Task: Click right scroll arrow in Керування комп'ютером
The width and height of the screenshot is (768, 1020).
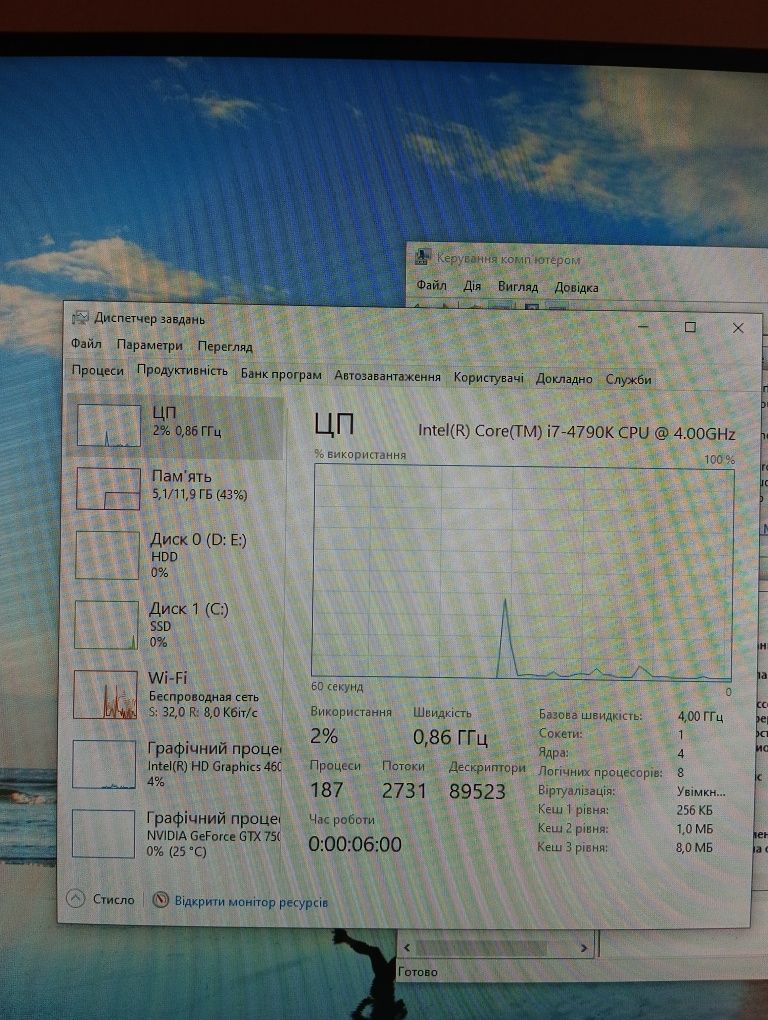Action: click(x=584, y=948)
